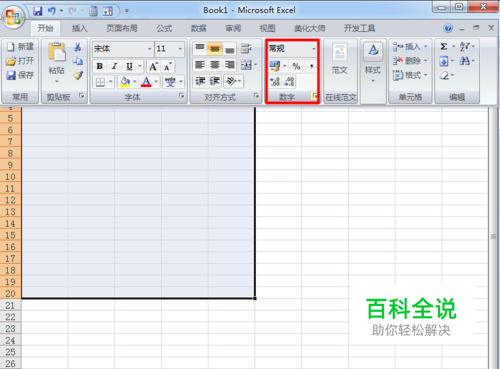This screenshot has width=500, height=369.
Task: Click the Paste clipboard icon
Action: click(57, 52)
